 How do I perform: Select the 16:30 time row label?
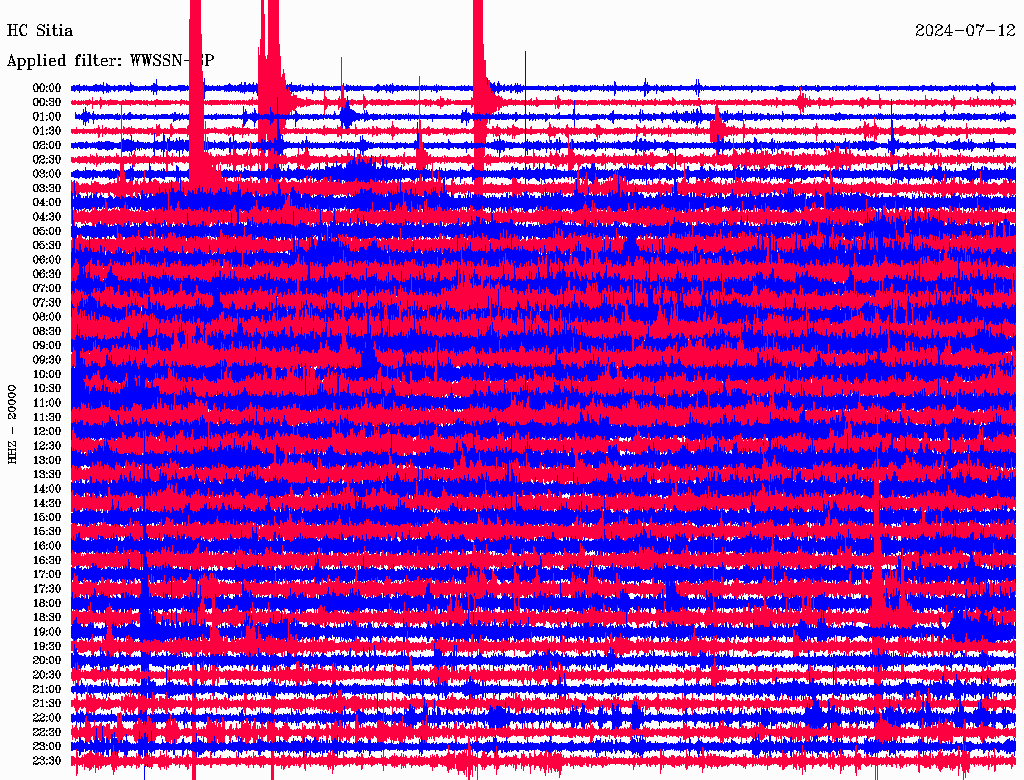tap(47, 560)
